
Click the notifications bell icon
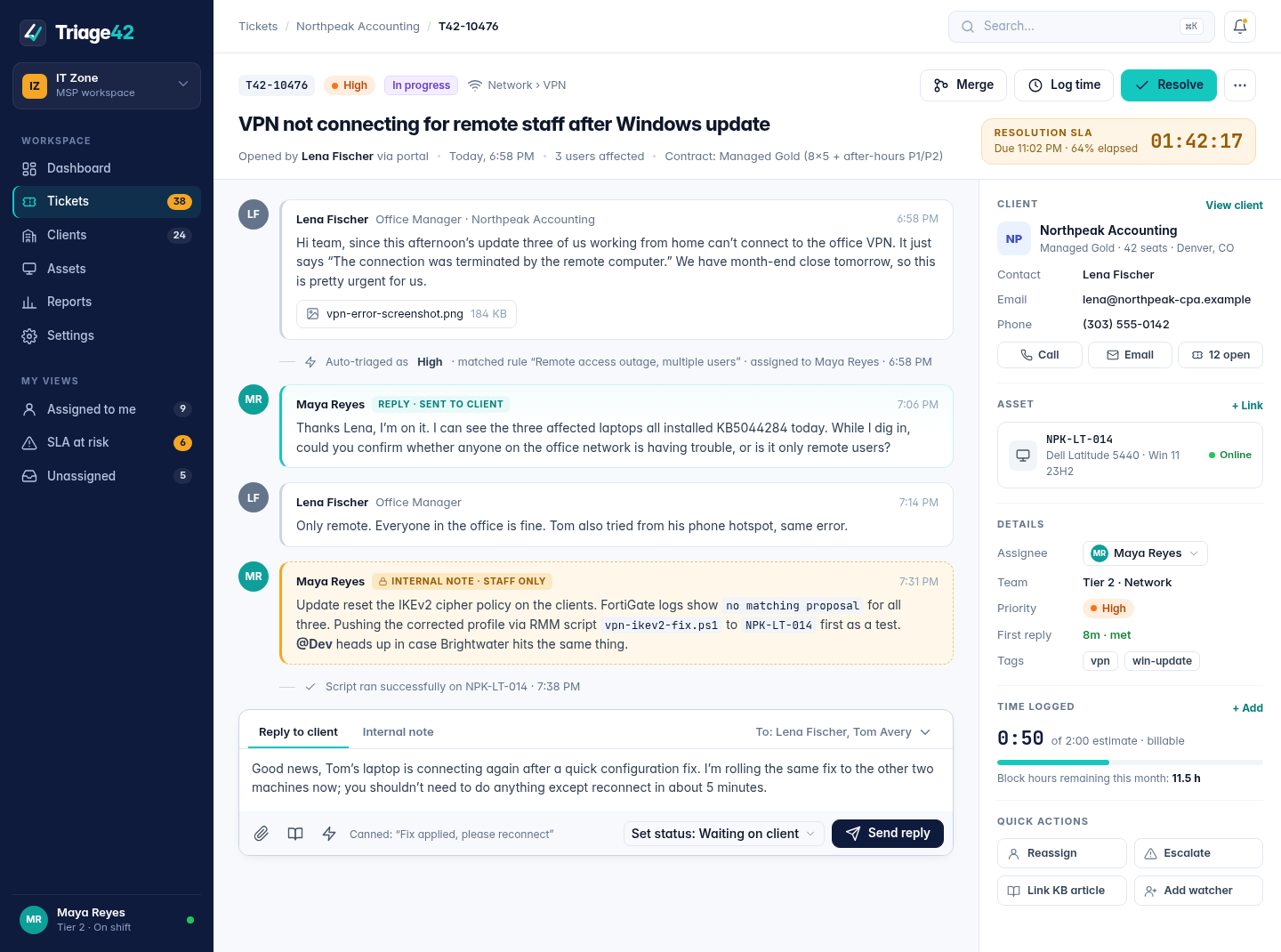pos(1240,27)
